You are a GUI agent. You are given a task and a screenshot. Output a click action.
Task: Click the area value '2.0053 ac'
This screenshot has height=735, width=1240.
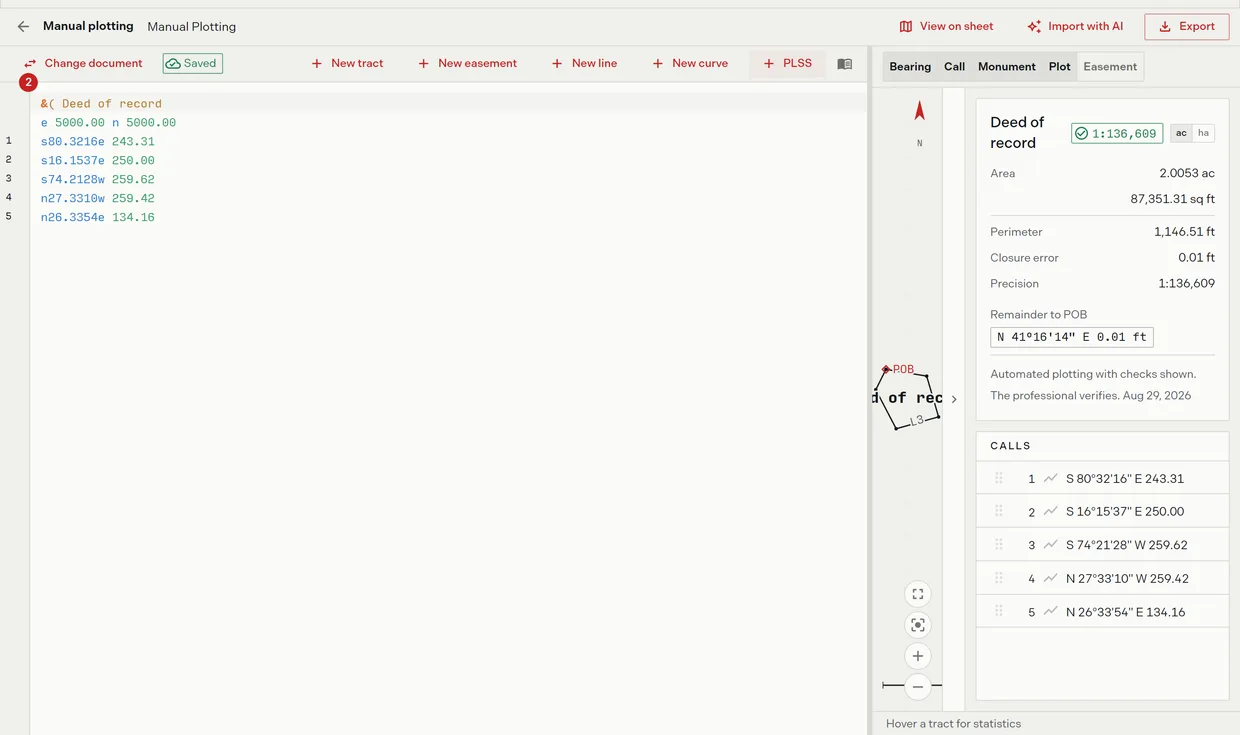(x=1187, y=173)
